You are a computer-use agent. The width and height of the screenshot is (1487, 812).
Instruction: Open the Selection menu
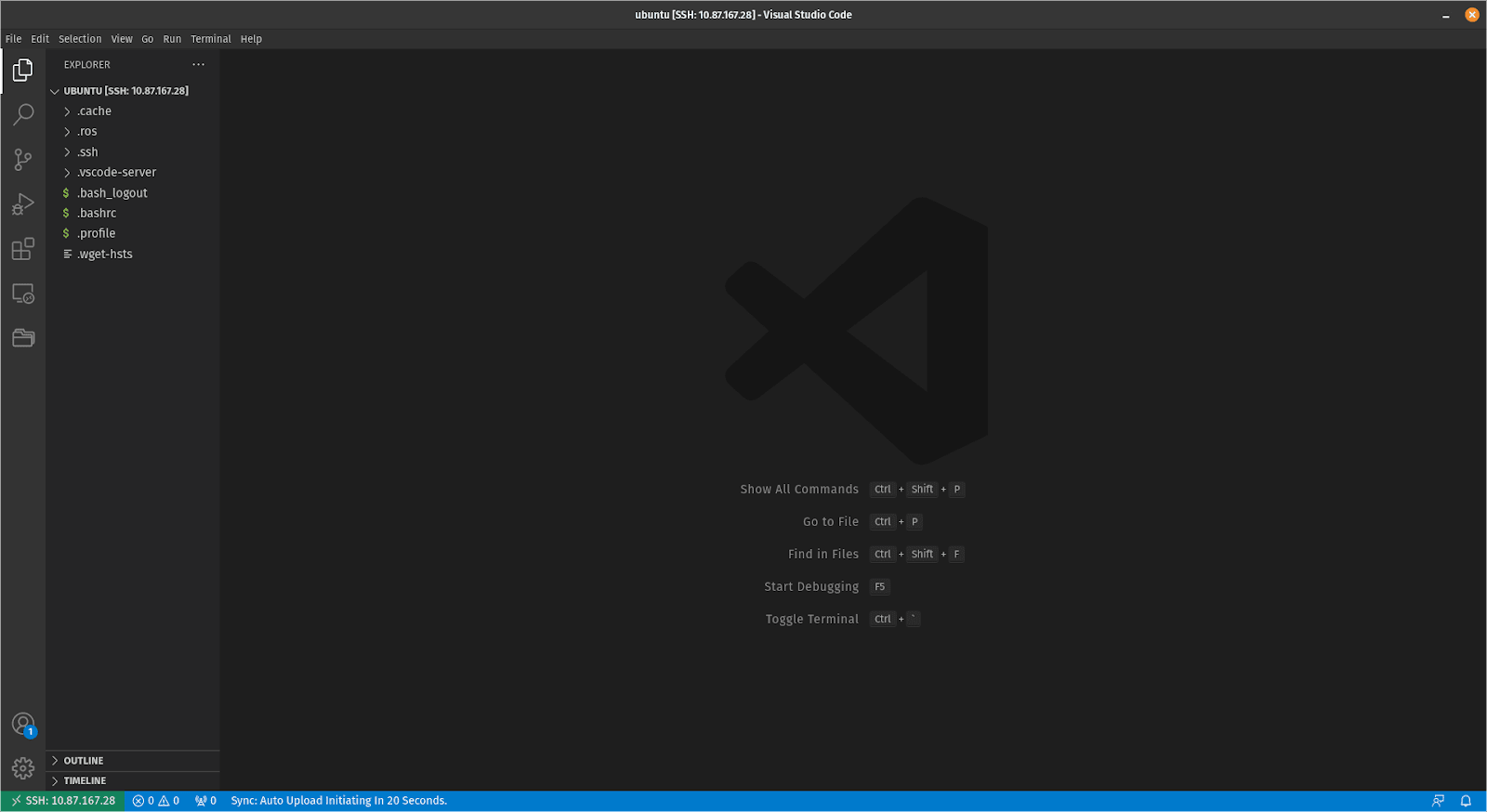pos(80,39)
